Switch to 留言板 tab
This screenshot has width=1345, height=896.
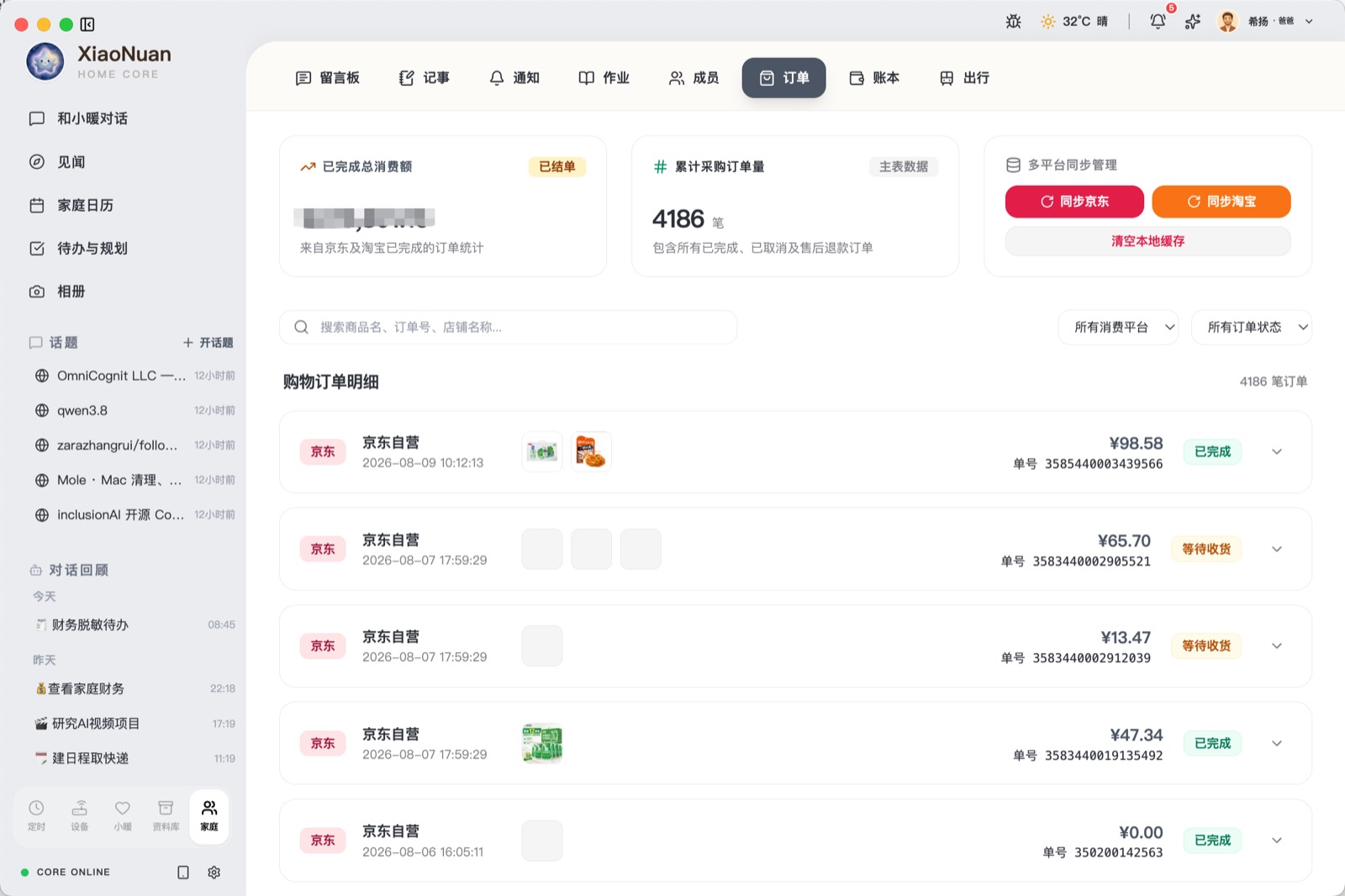click(x=328, y=78)
